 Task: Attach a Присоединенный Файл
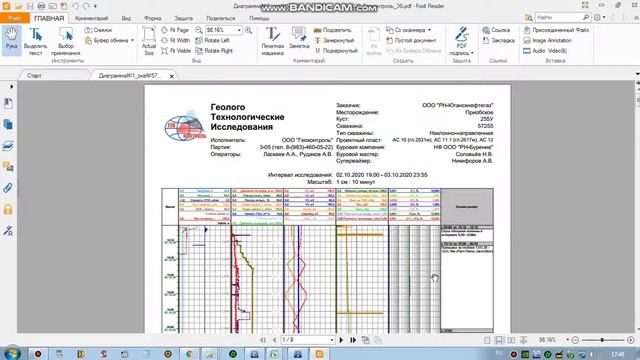[x=556, y=30]
